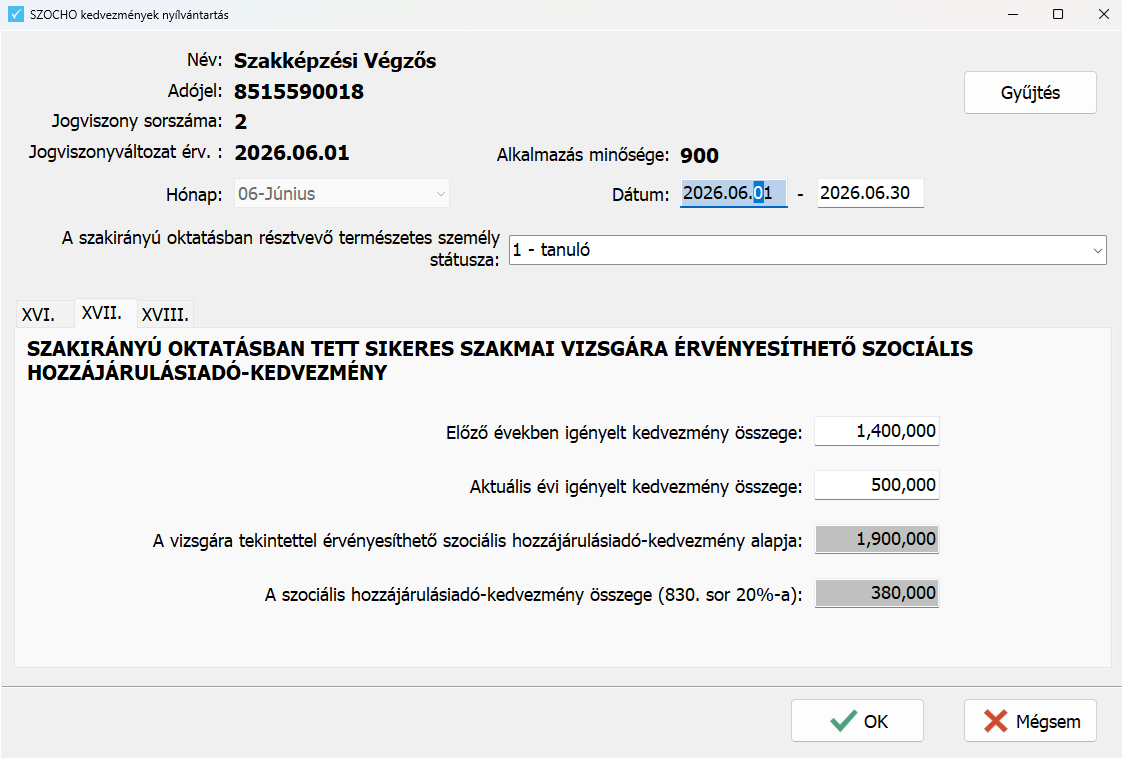Click the Előző években igényelt kedvezmény amount field
The width and height of the screenshot is (1122, 758).
877,431
